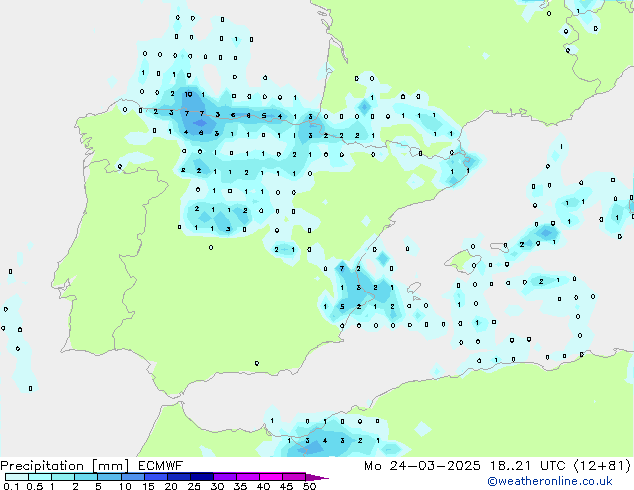Click the '(12+81)' forecast offset text
634x490 pixels.
[x=602, y=466]
